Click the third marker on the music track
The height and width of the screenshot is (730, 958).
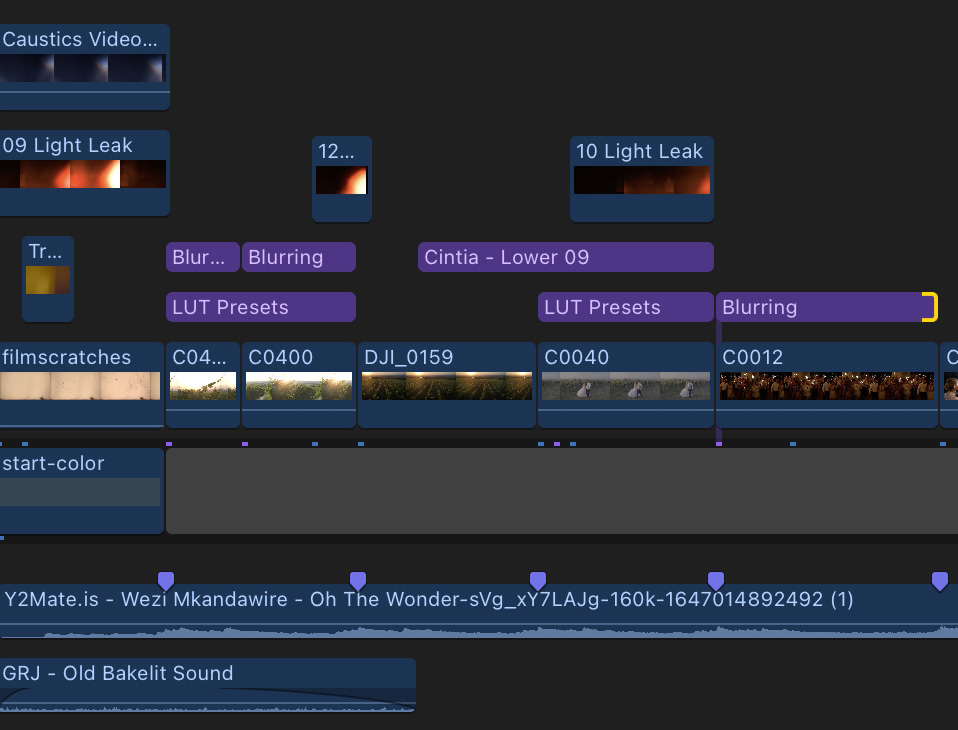[538, 581]
